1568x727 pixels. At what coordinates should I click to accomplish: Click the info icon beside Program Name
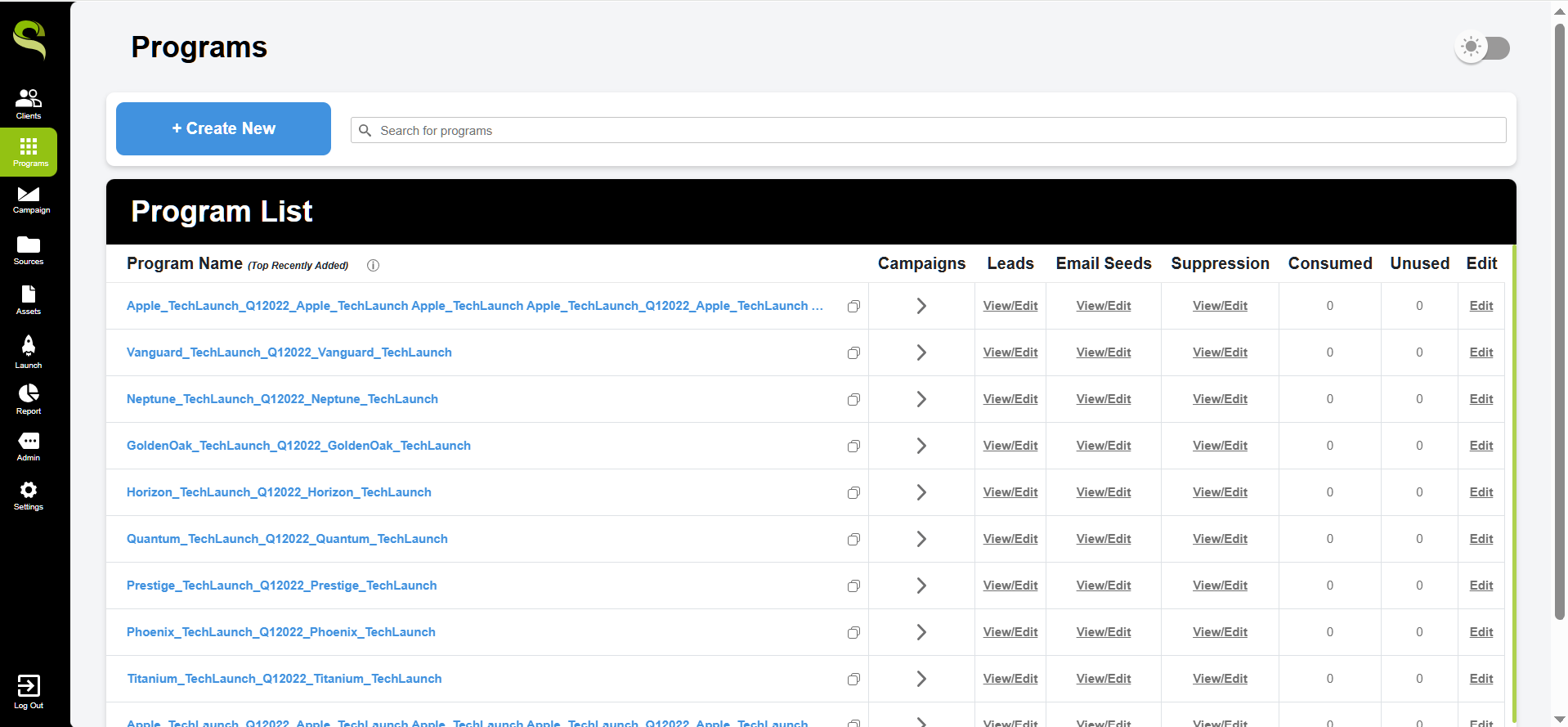click(x=373, y=265)
